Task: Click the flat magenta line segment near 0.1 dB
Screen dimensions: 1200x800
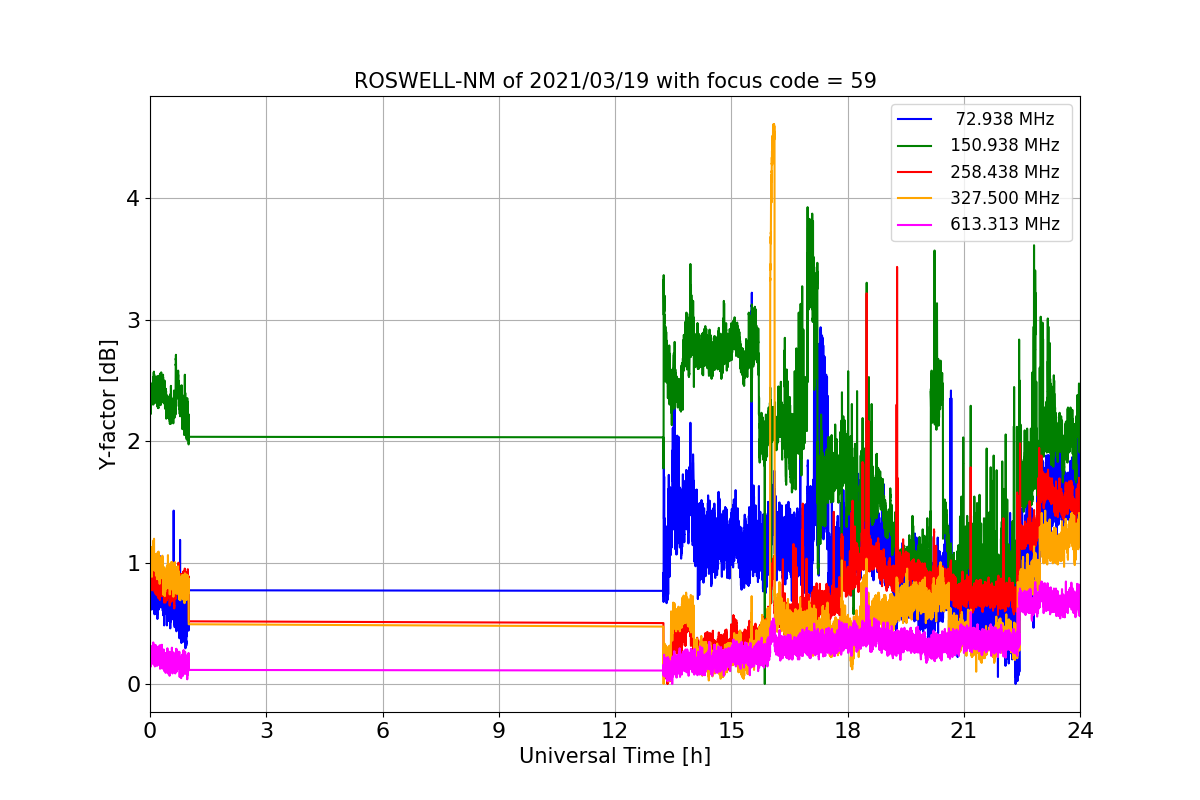Action: pyautogui.click(x=426, y=670)
